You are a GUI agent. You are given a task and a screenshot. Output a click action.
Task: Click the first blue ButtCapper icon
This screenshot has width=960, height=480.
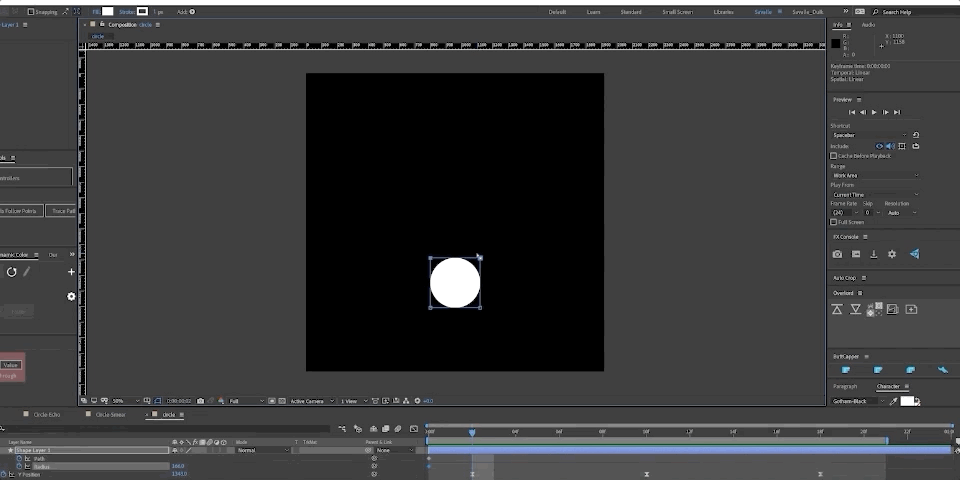(x=846, y=370)
